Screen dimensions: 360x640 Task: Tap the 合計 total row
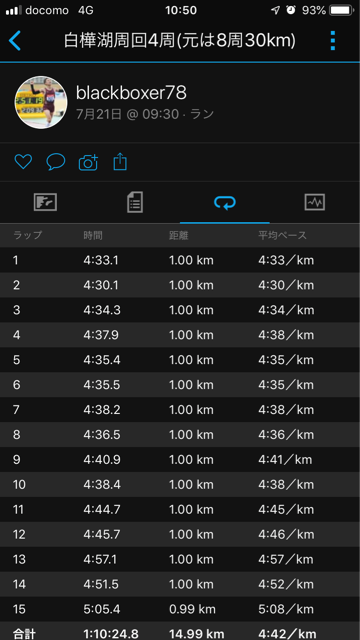tap(180, 631)
